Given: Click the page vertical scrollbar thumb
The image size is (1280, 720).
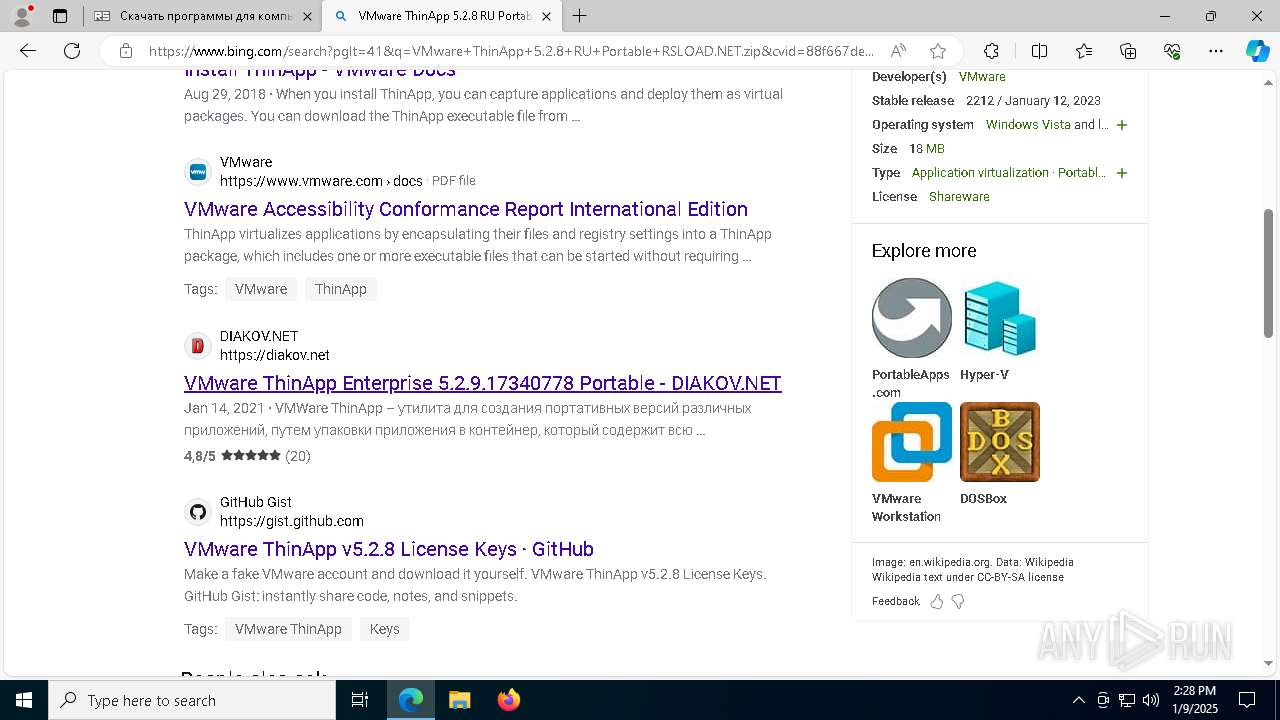Looking at the screenshot, I should point(1269,273).
